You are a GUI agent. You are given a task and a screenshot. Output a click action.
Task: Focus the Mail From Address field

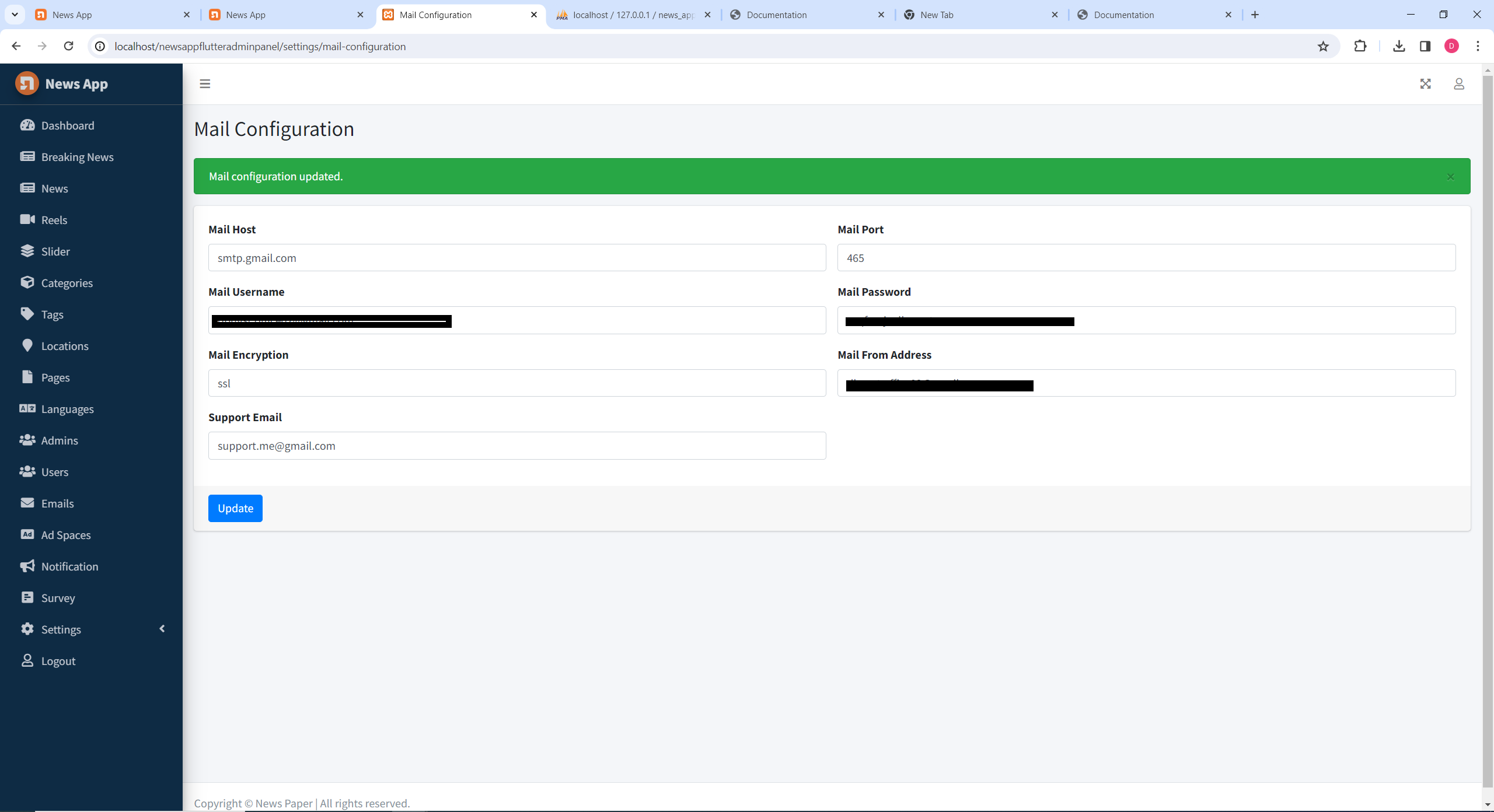point(1146,383)
